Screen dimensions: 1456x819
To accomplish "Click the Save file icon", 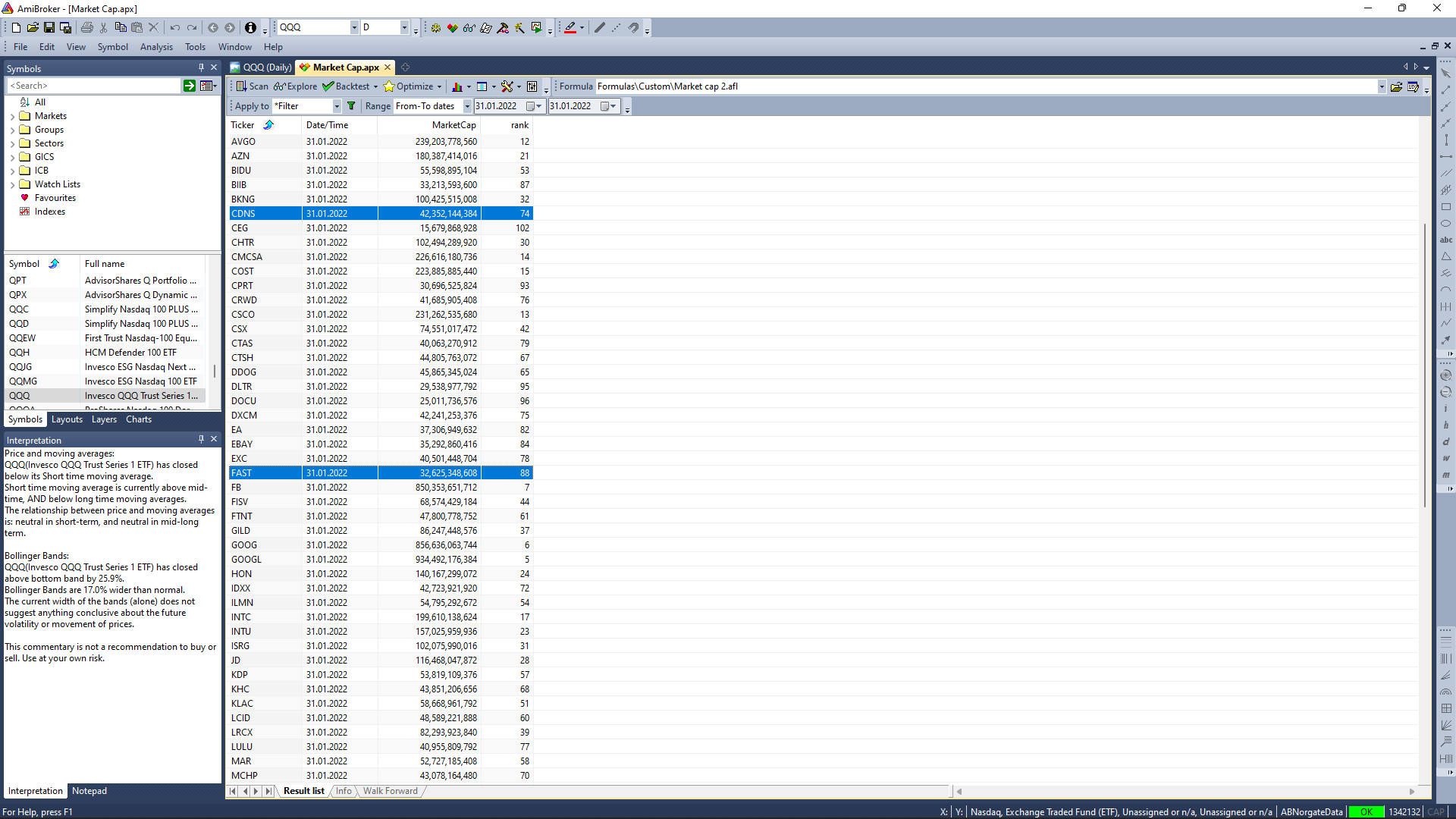I will [49, 27].
